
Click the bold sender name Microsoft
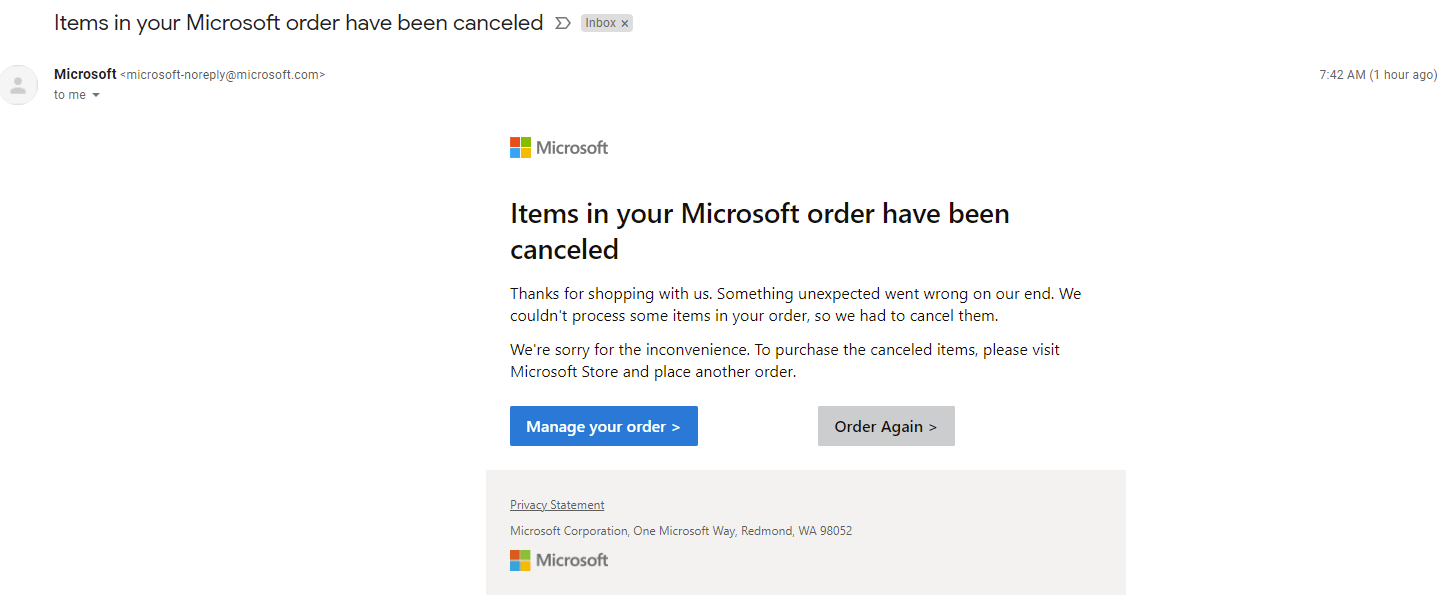point(85,74)
